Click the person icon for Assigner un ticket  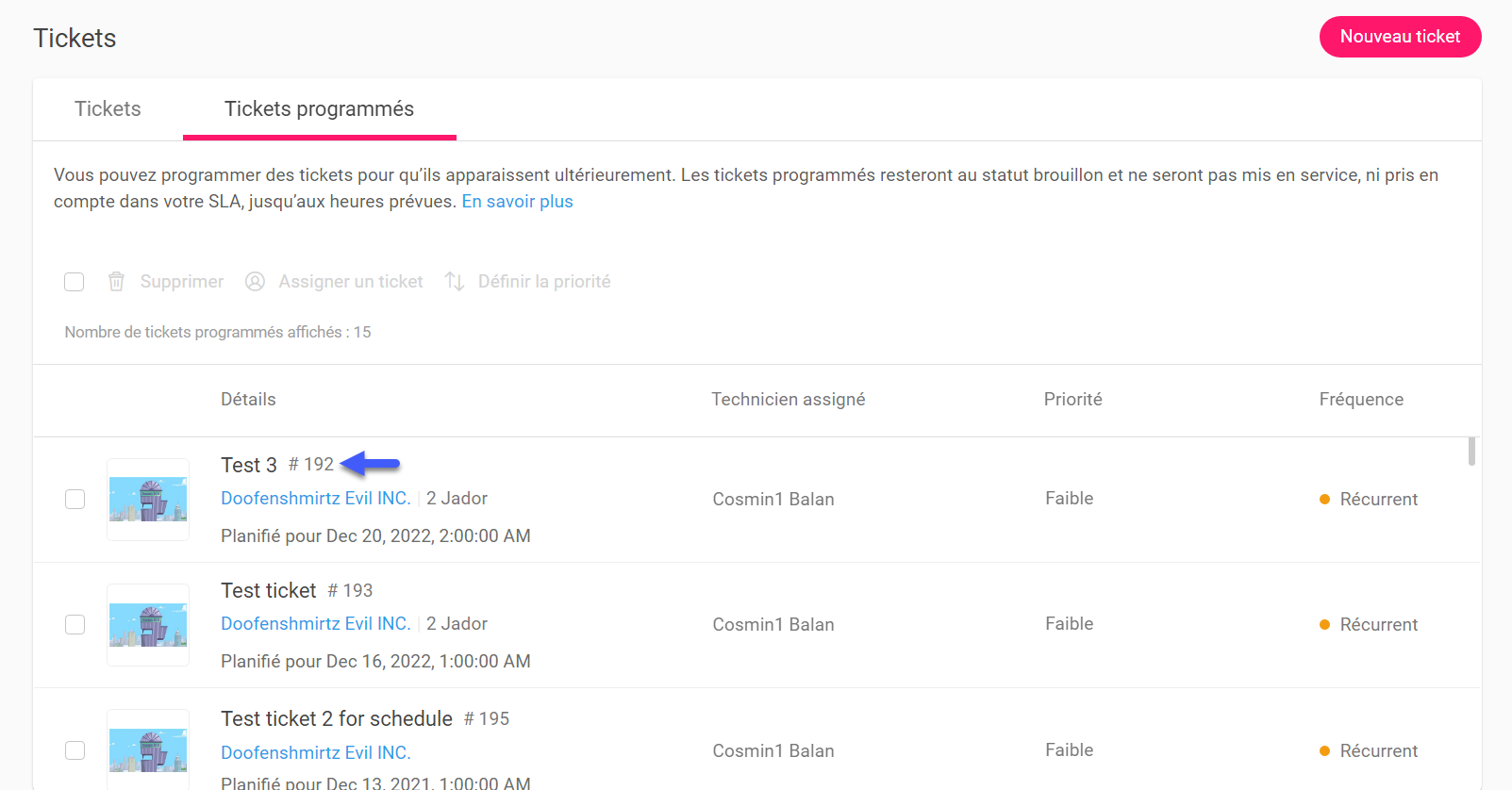pyautogui.click(x=255, y=282)
